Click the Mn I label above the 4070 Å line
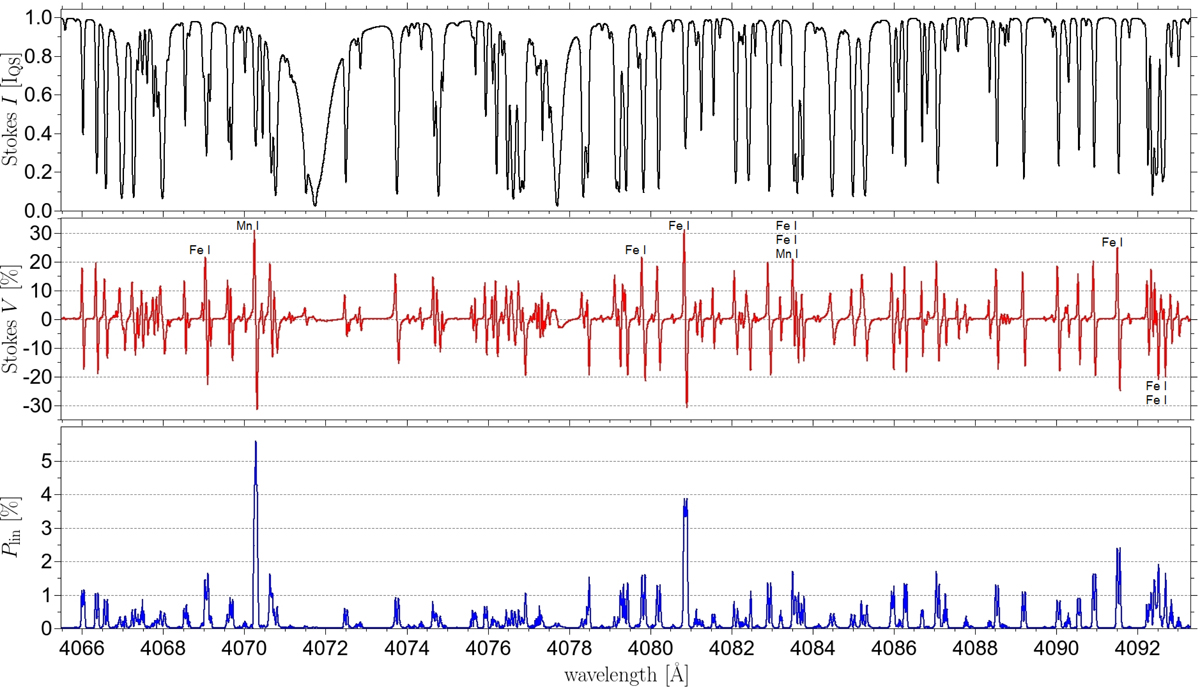This screenshot has width=1200, height=689. coord(247,226)
